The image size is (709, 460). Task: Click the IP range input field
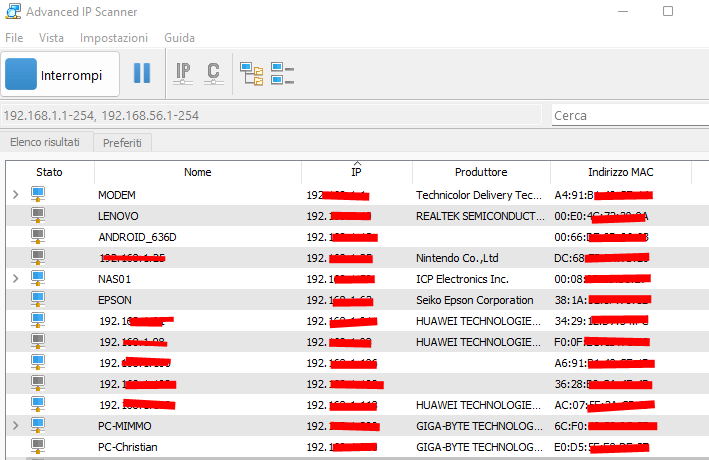pos(271,115)
